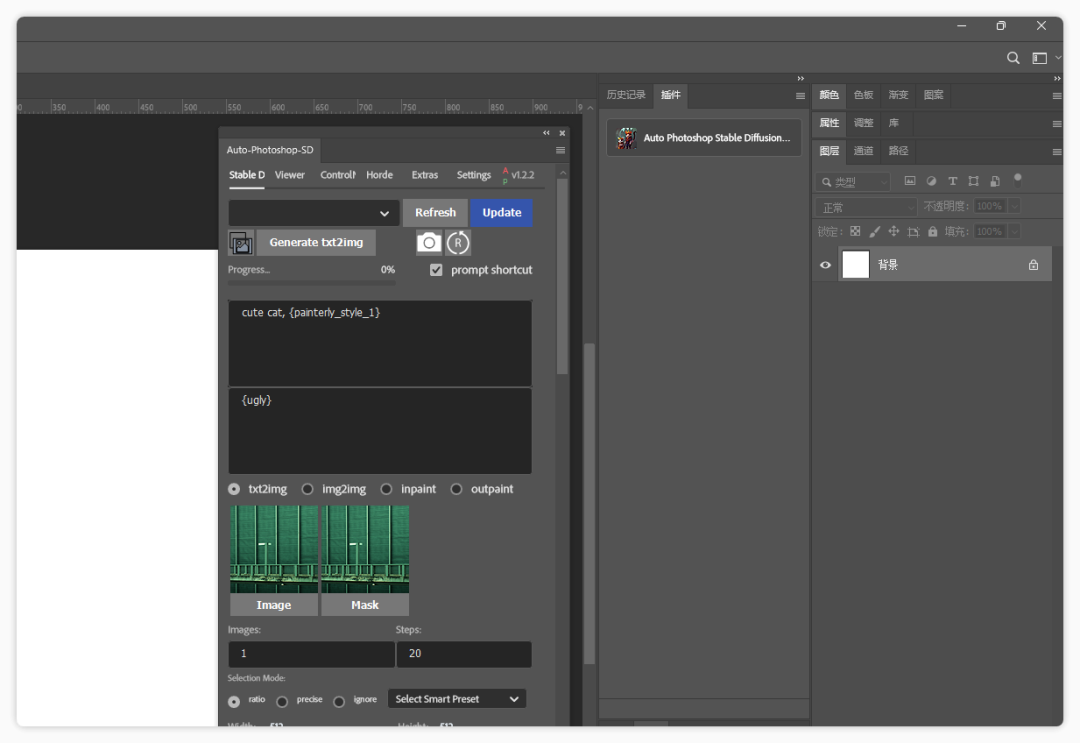1080x743 pixels.
Task: Uncheck the prompt shortcut checkbox
Action: coord(436,270)
